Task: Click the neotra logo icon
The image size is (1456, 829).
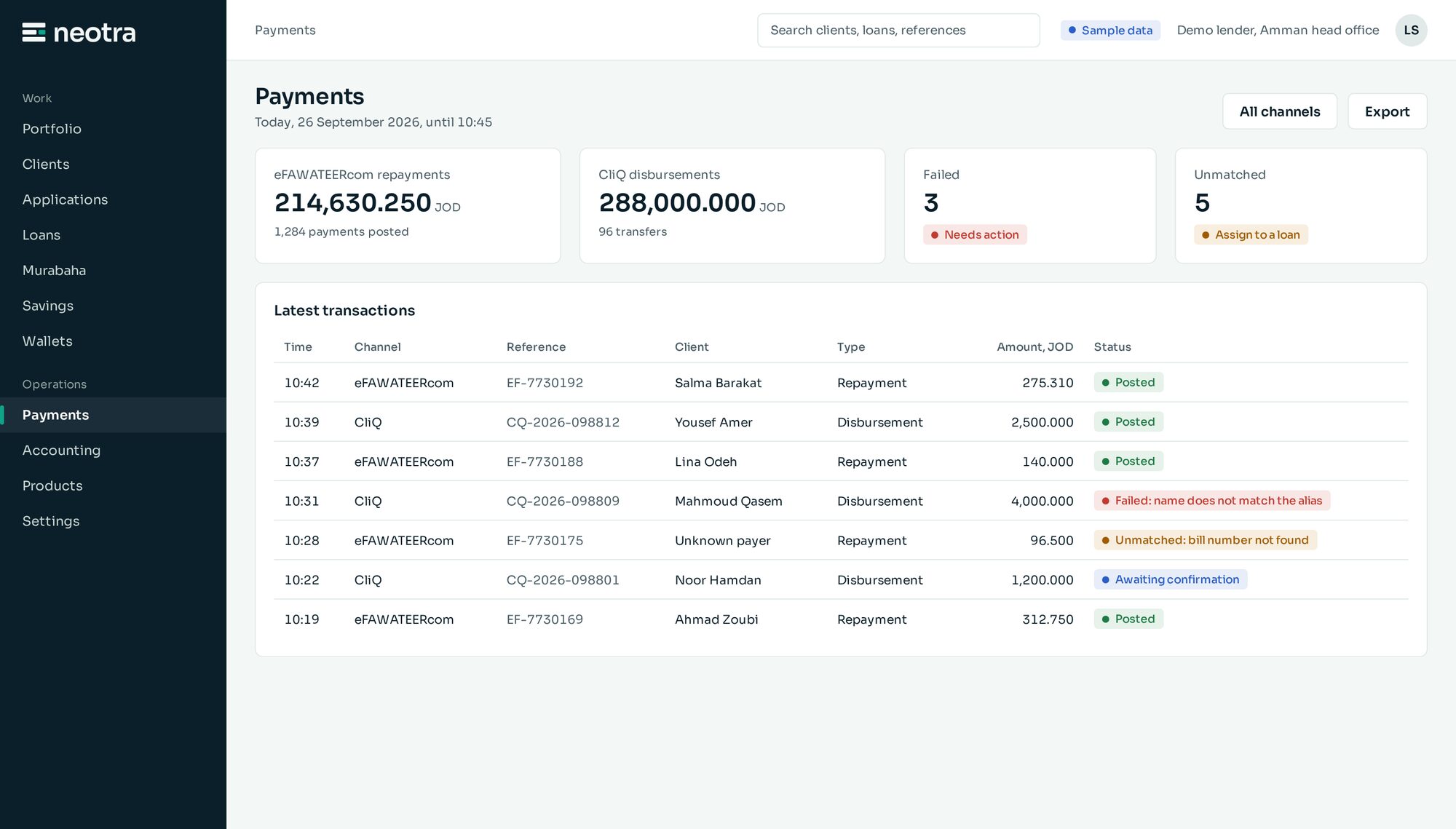Action: tap(33, 32)
